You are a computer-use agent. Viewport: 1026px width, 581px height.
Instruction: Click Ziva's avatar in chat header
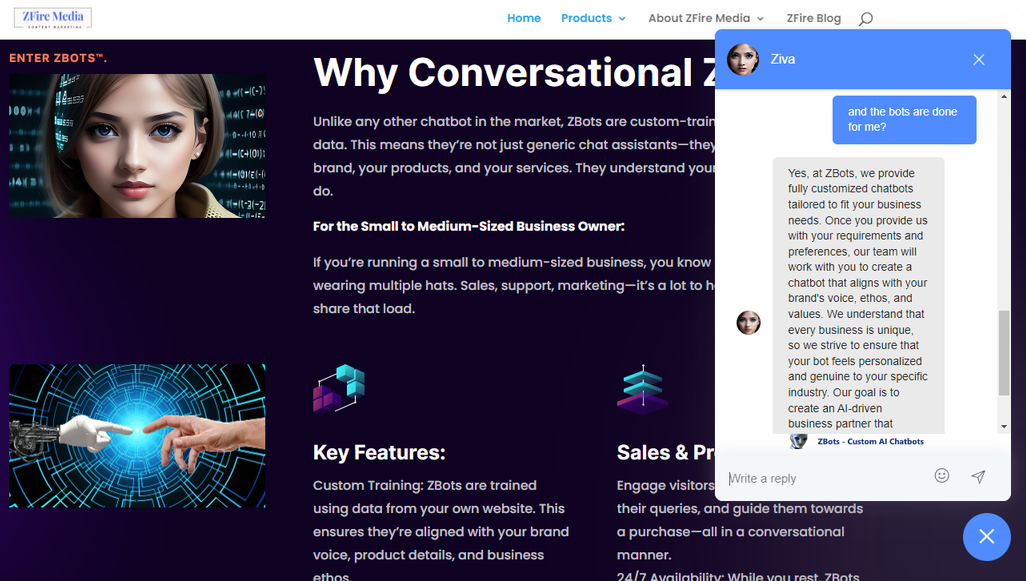743,60
